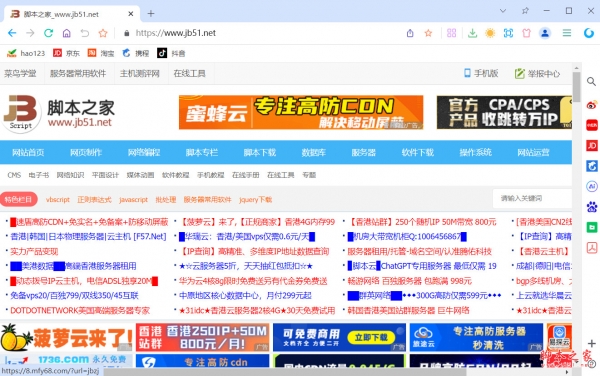This screenshot has width=600, height=376.
Task: Expand the tab list dropdown chevron
Action: (503, 11)
